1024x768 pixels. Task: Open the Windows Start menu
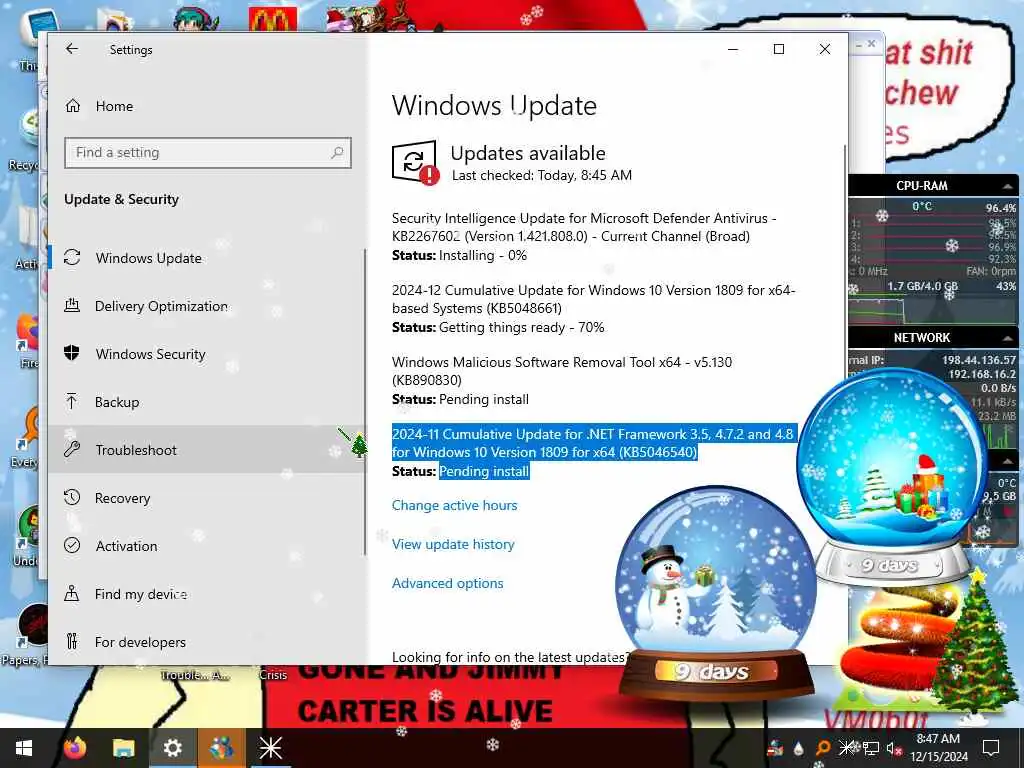pos(24,748)
